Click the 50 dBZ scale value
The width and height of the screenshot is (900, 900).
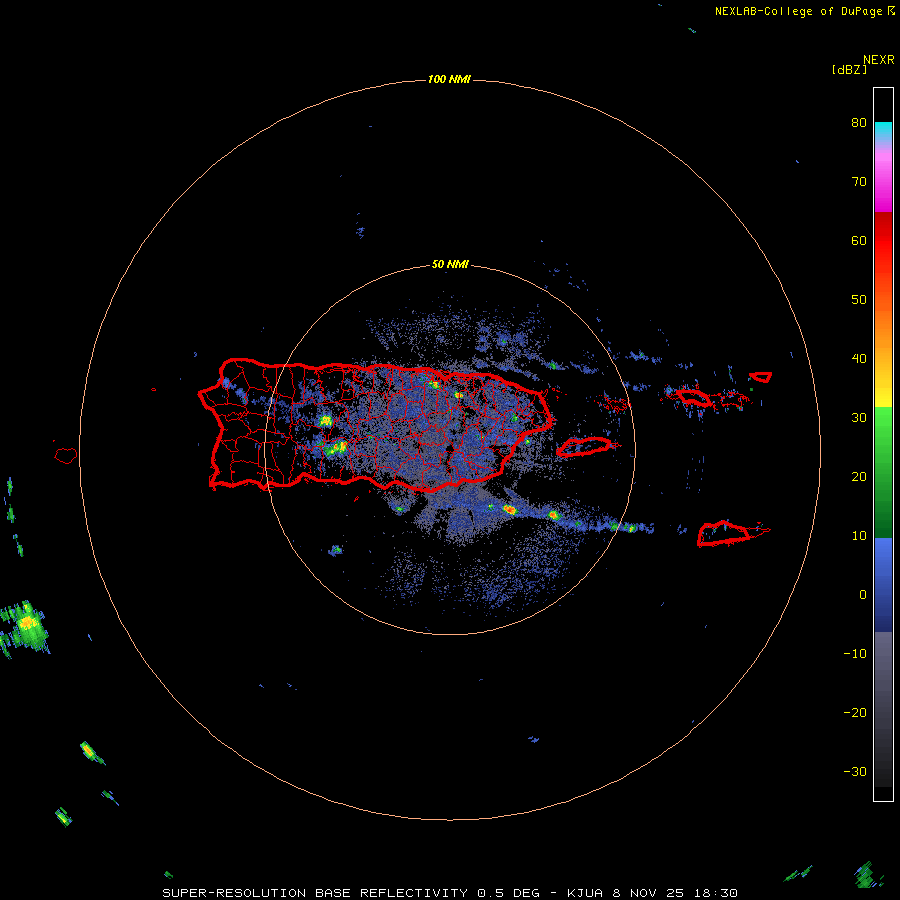pos(859,300)
